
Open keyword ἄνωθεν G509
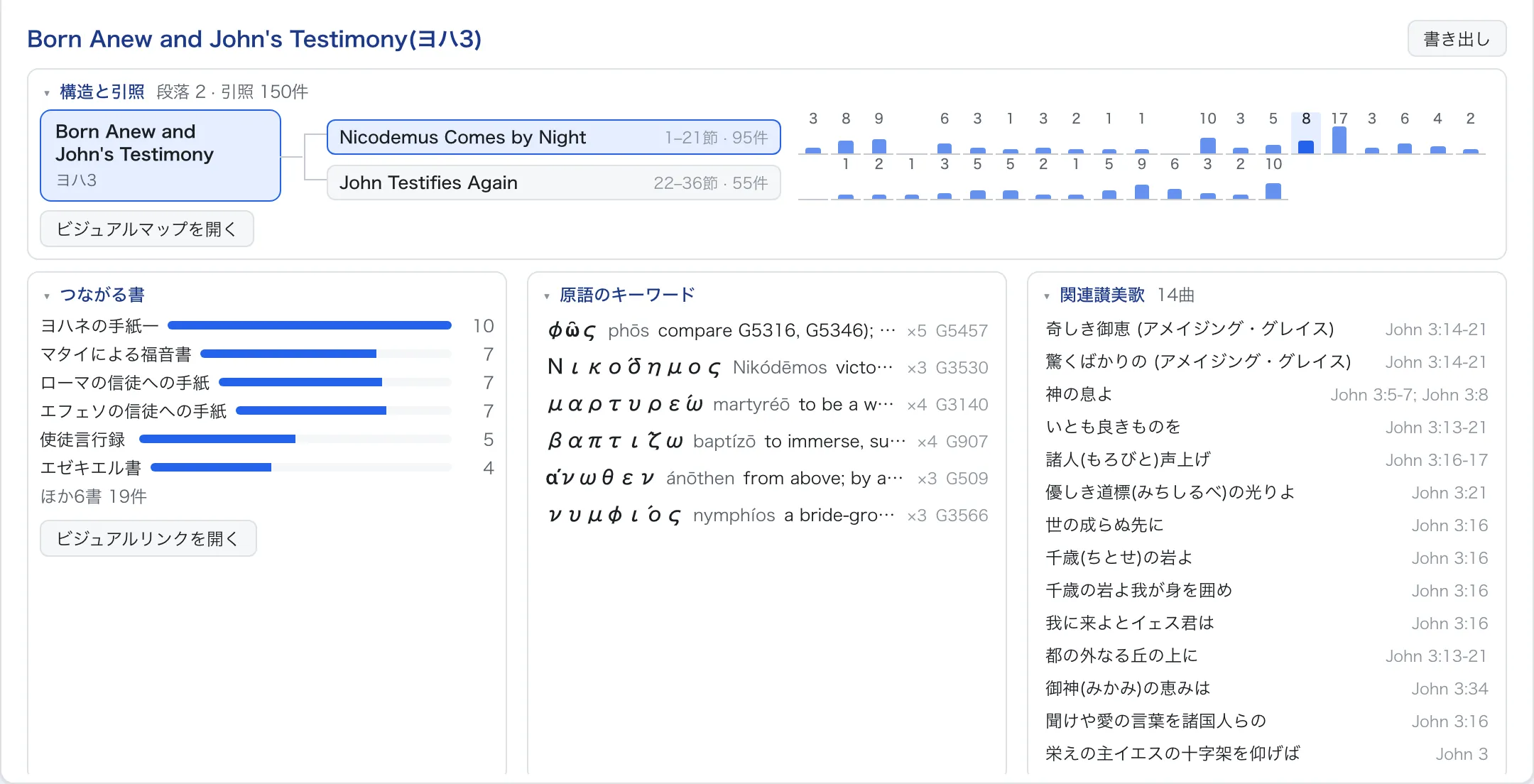pos(767,478)
